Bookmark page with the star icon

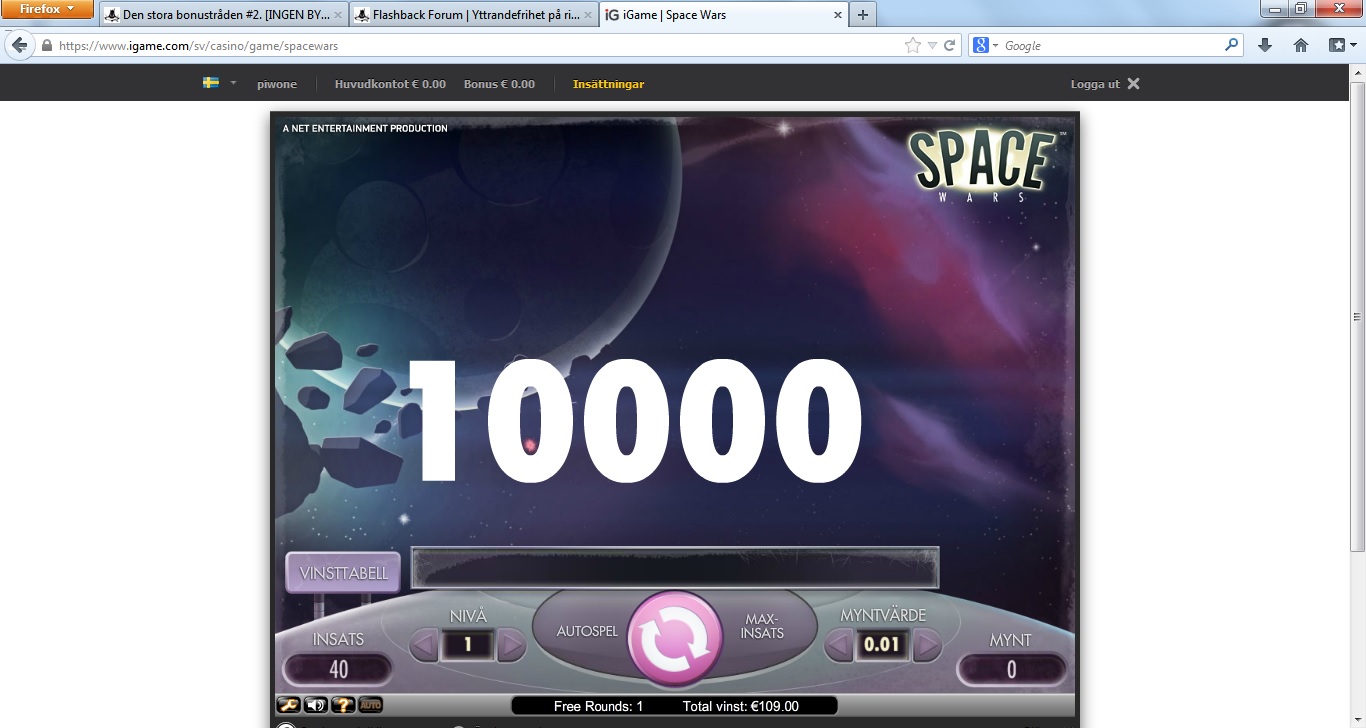(912, 45)
